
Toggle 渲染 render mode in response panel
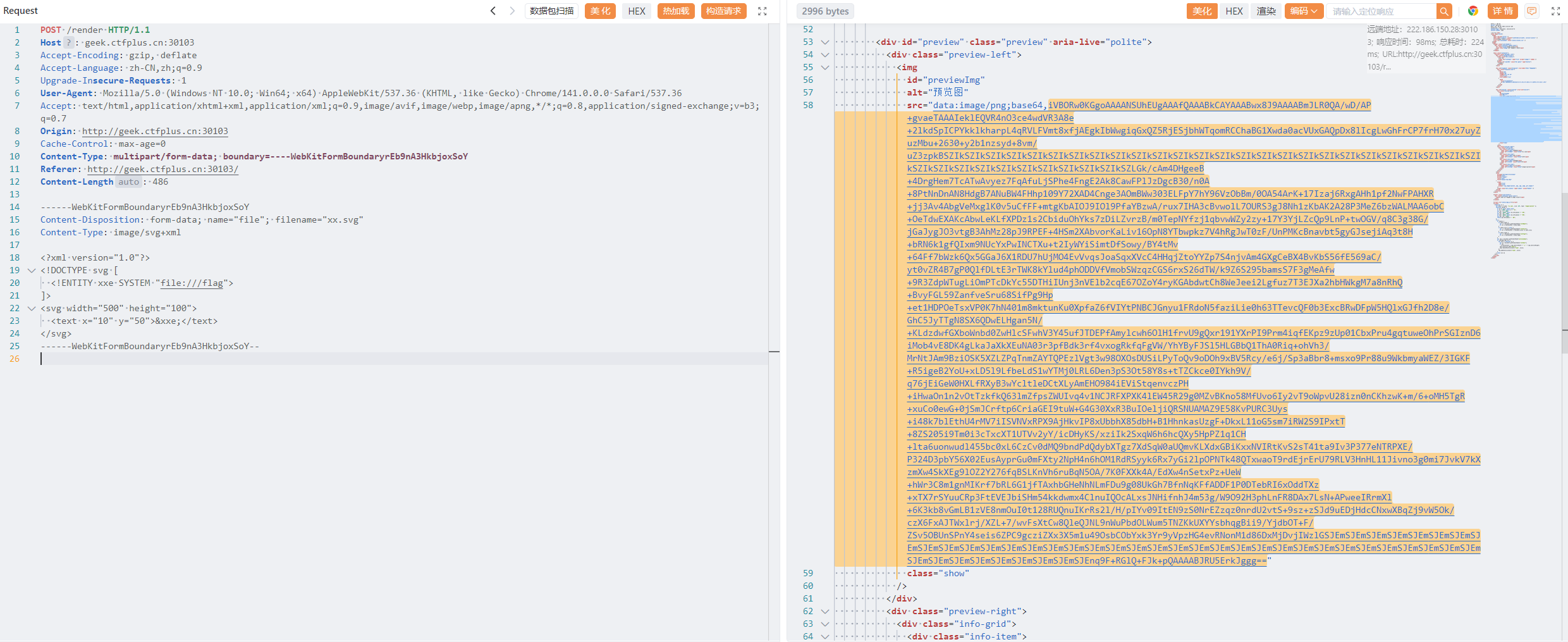(x=1266, y=11)
